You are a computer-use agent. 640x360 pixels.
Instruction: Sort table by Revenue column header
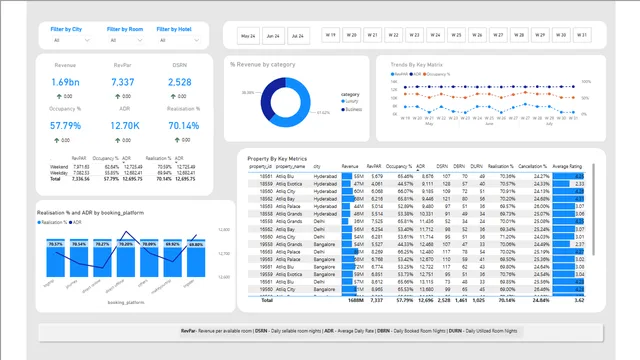click(350, 167)
